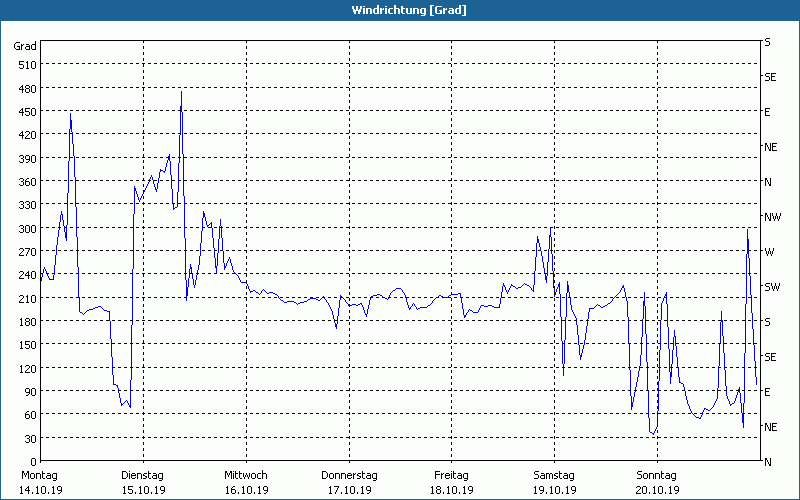This screenshot has width=800, height=500.
Task: Select the "450" axis value
Action: 27,112
